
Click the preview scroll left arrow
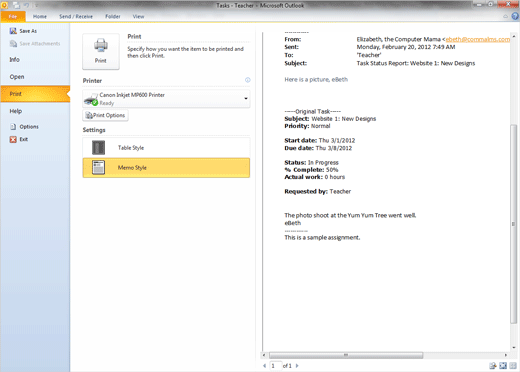coord(264,355)
